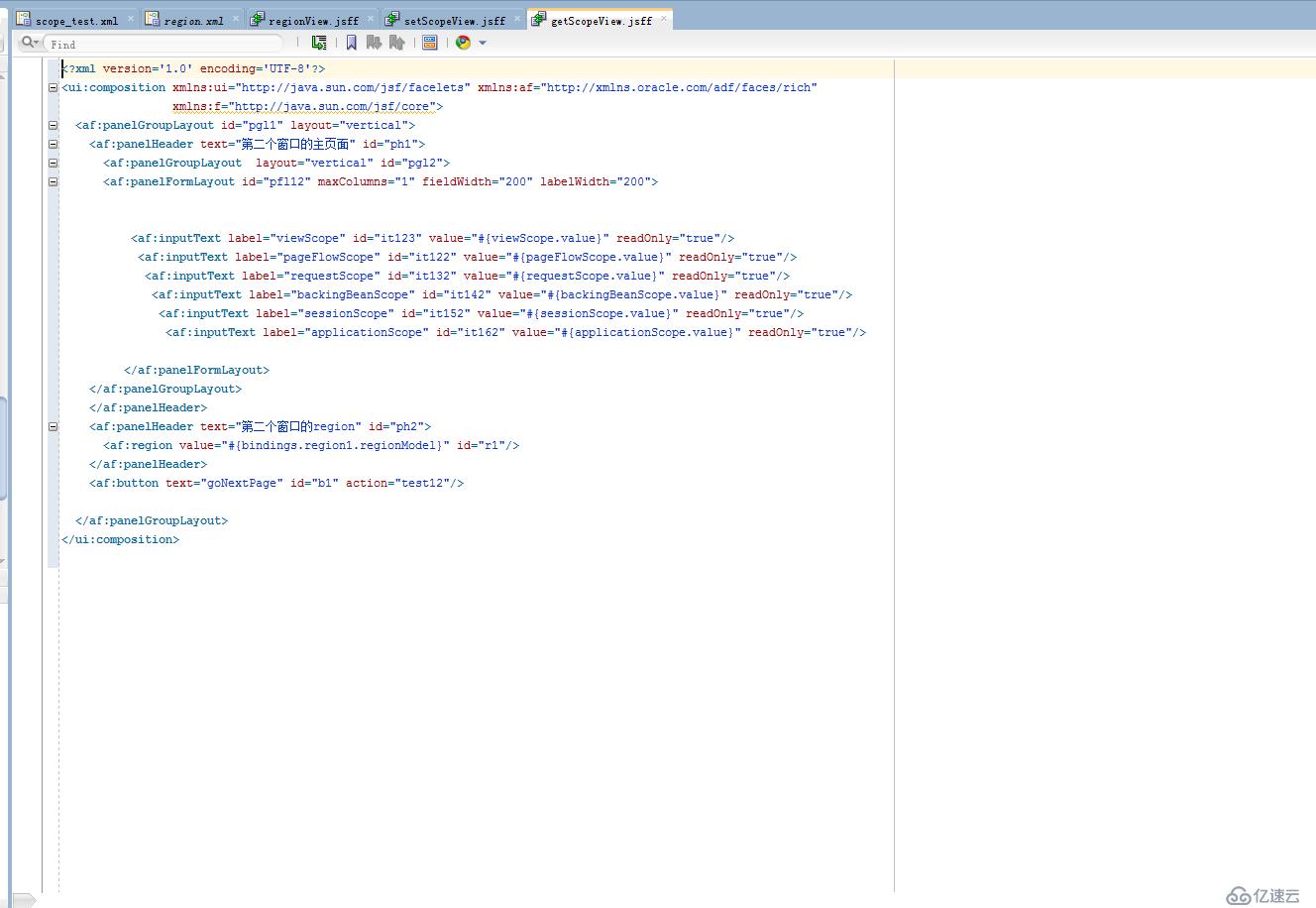Toggle bookmark icon in toolbar
1316x908 pixels.
click(x=351, y=43)
